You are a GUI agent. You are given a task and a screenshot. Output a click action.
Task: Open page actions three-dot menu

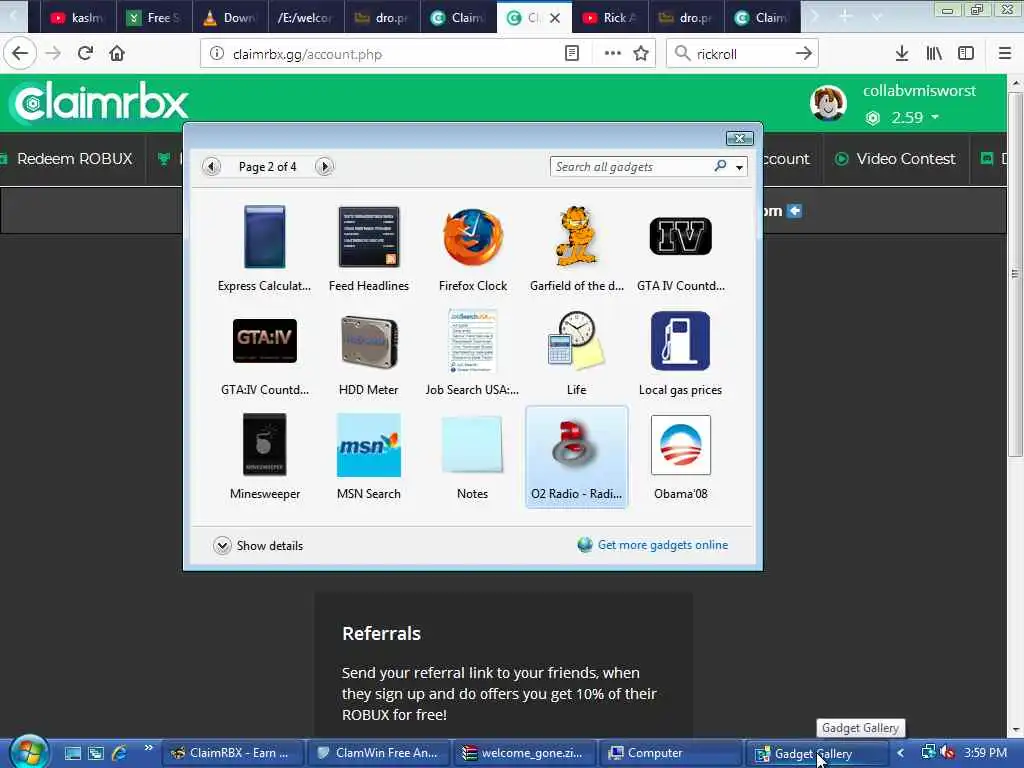pos(613,54)
